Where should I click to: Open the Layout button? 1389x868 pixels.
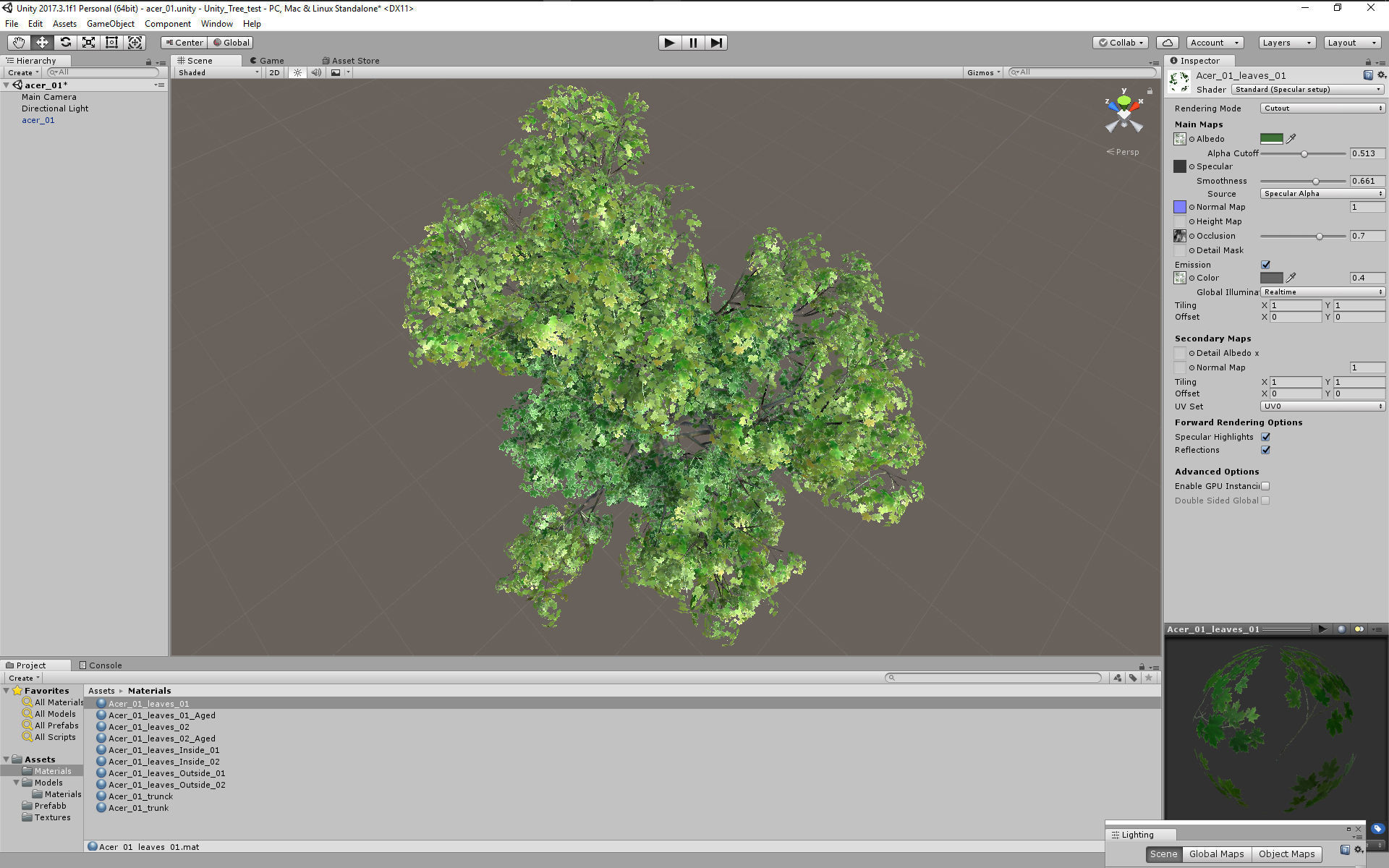click(x=1352, y=43)
